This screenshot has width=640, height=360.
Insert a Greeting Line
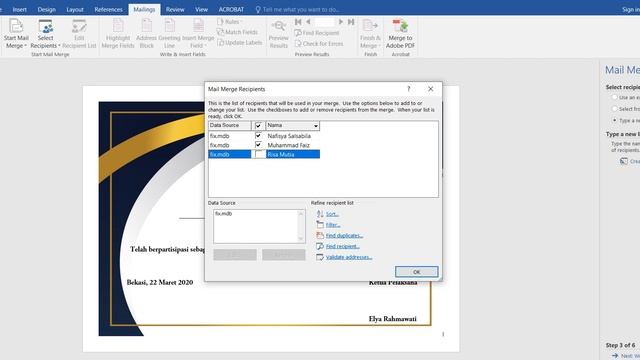[x=169, y=34]
